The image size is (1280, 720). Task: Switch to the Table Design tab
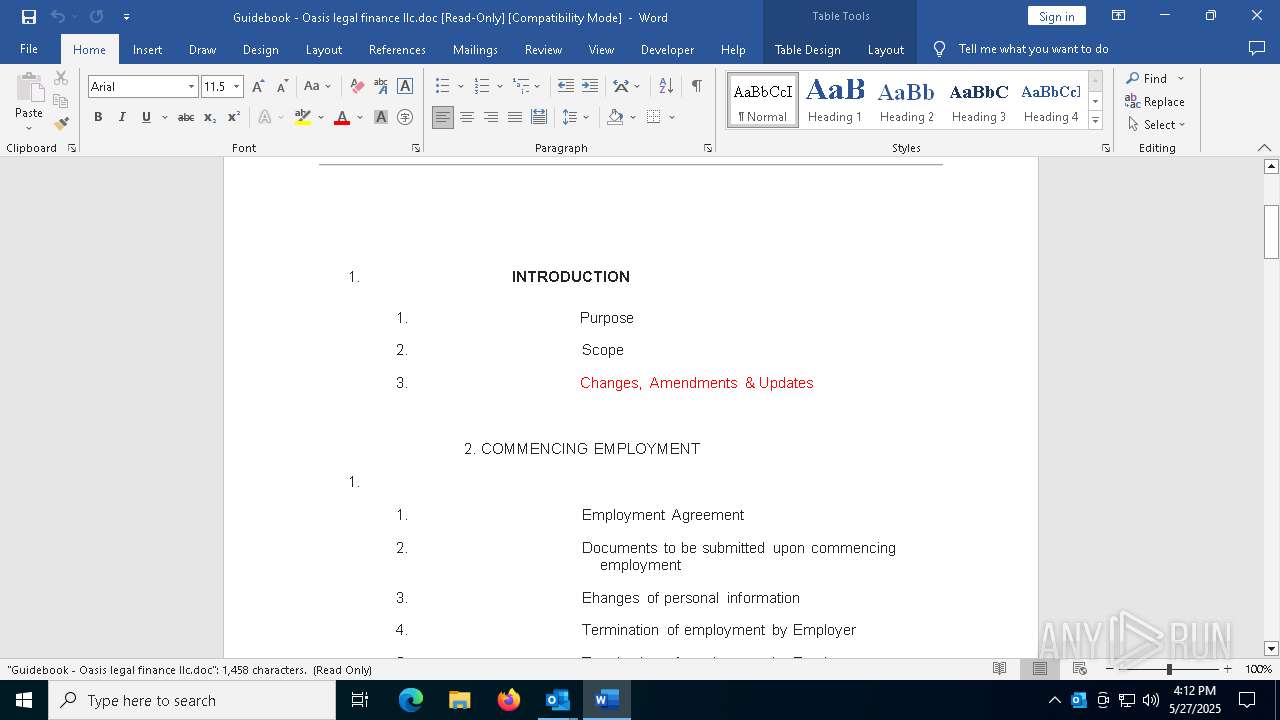point(807,49)
